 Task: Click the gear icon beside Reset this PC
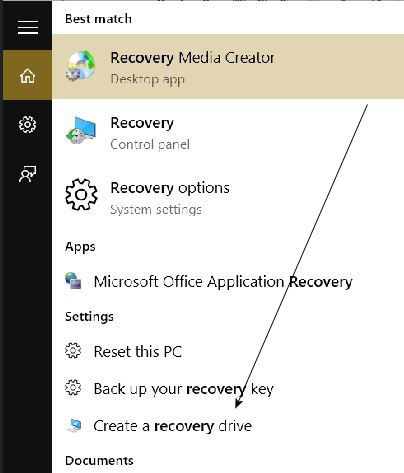(x=73, y=351)
